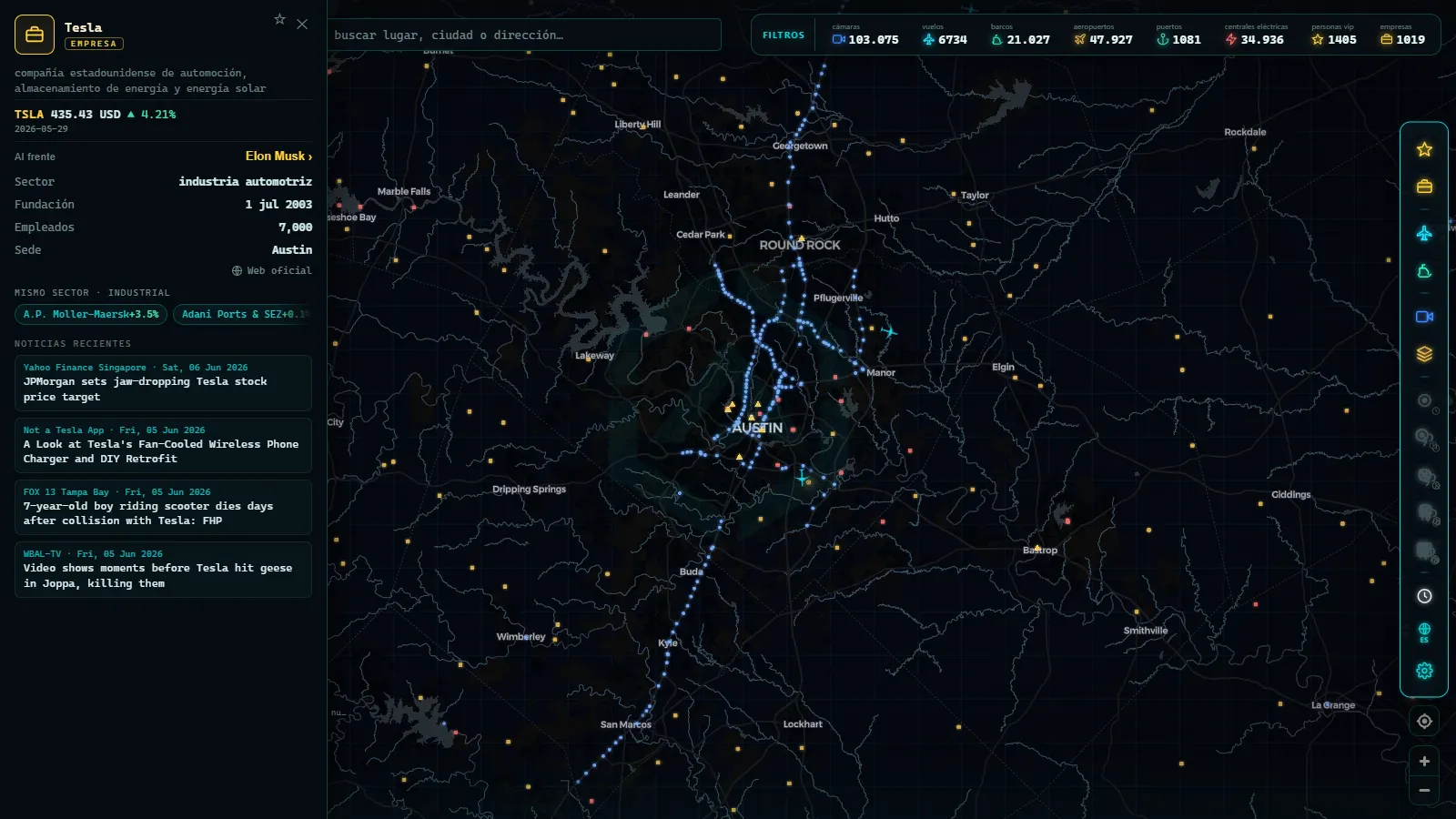The width and height of the screenshot is (1456, 819).
Task: Select aeropuertos filter showing 47.927
Action: [x=1103, y=35]
